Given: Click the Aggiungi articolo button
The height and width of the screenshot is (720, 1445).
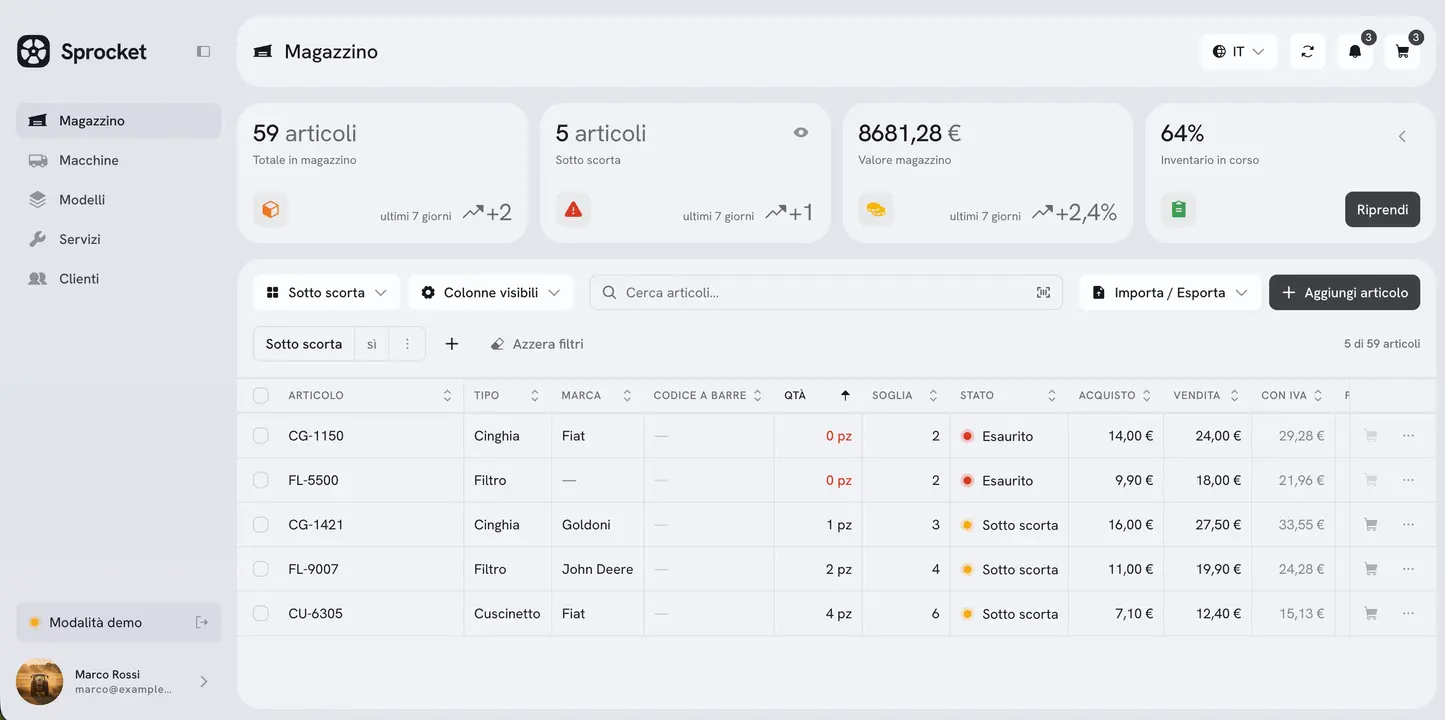Looking at the screenshot, I should click(1344, 293).
